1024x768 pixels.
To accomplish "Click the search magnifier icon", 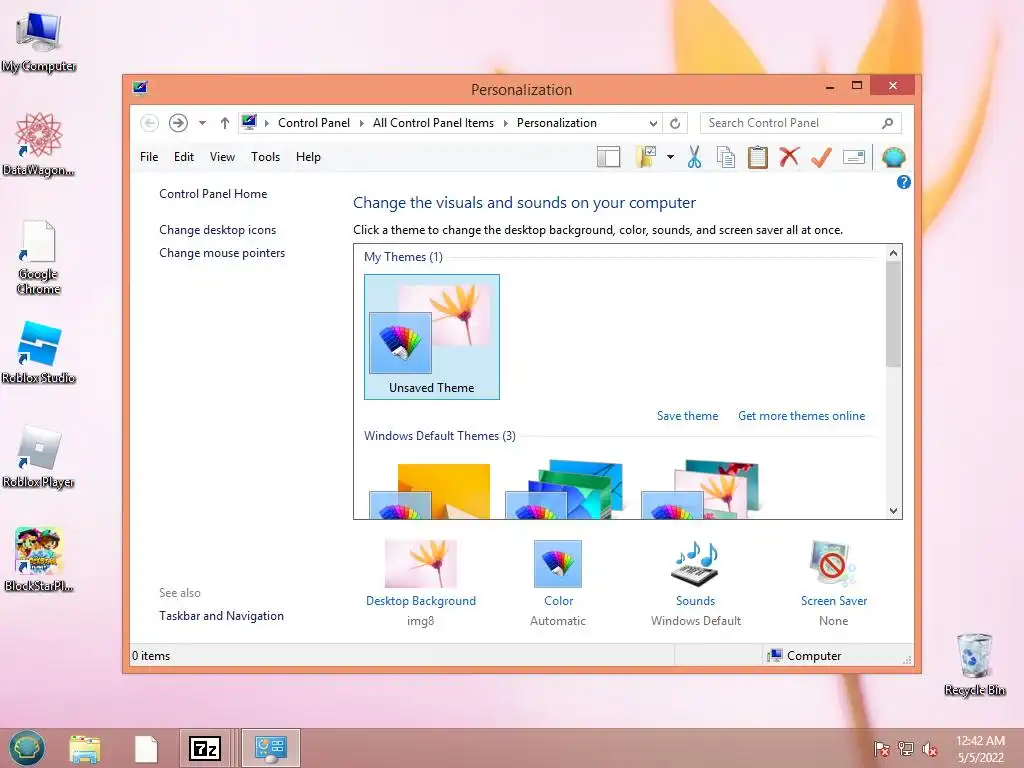I will coord(888,123).
